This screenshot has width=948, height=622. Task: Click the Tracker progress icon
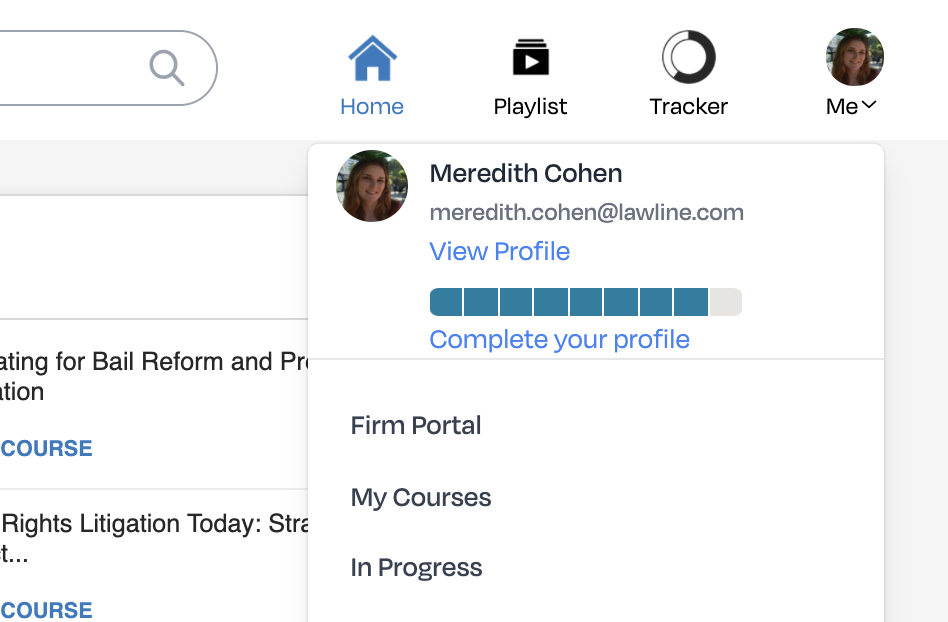click(688, 57)
